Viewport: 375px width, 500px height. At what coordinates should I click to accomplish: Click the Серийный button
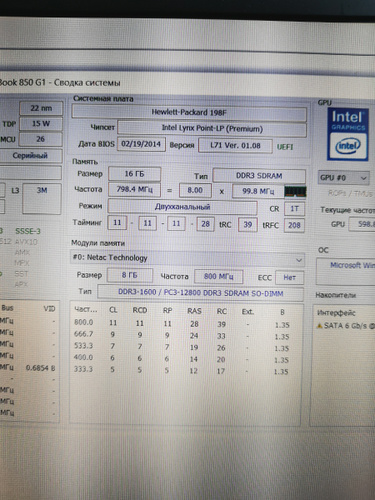point(30,156)
